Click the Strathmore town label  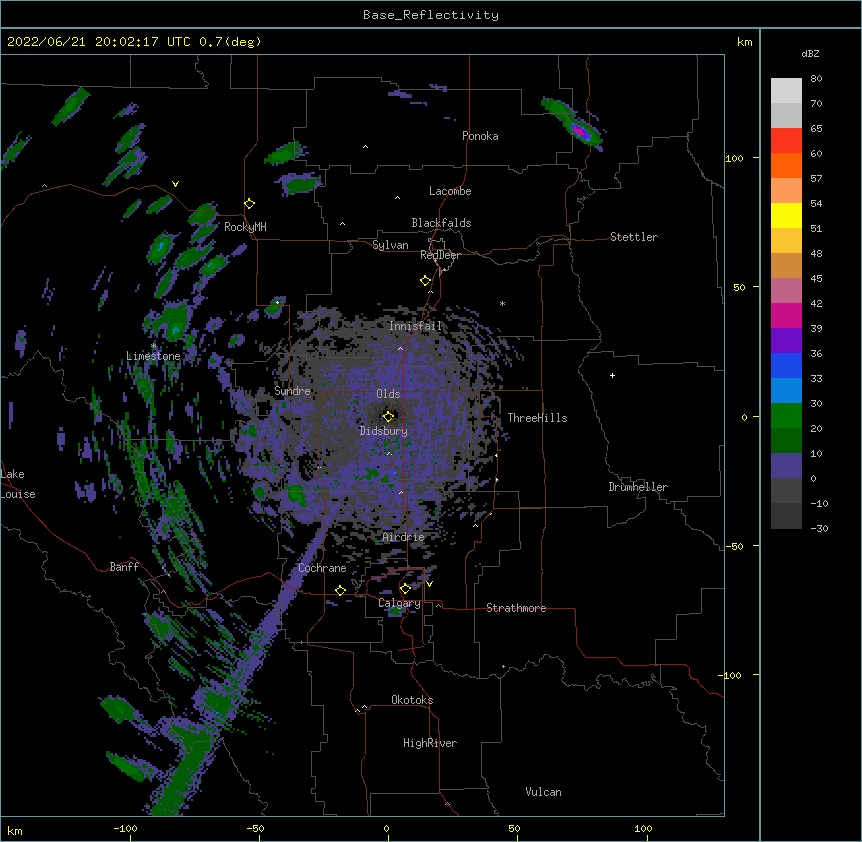pos(516,608)
